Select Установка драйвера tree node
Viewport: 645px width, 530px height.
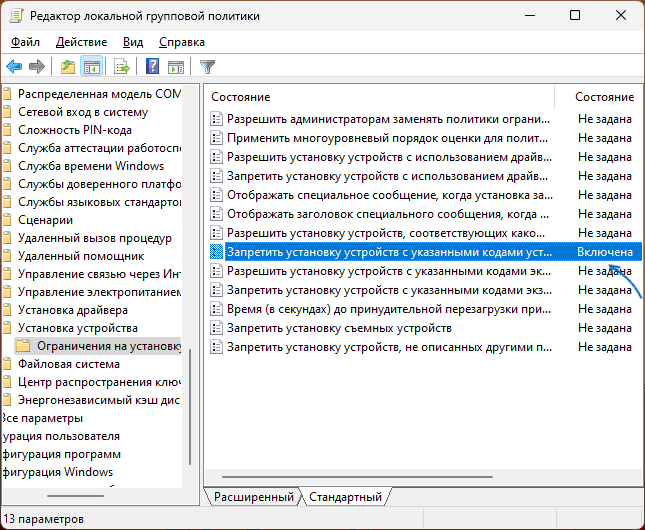click(73, 310)
